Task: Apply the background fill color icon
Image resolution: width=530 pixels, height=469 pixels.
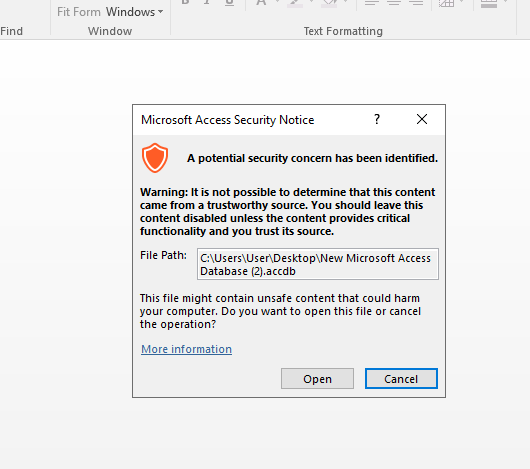Action: pos(329,3)
